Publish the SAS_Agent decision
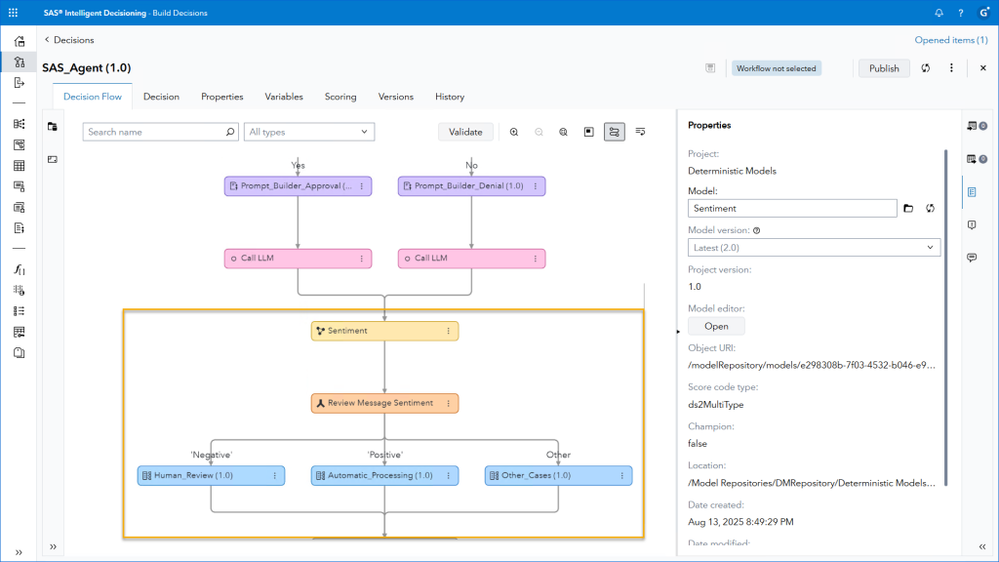Image resolution: width=999 pixels, height=562 pixels. pyautogui.click(x=884, y=68)
